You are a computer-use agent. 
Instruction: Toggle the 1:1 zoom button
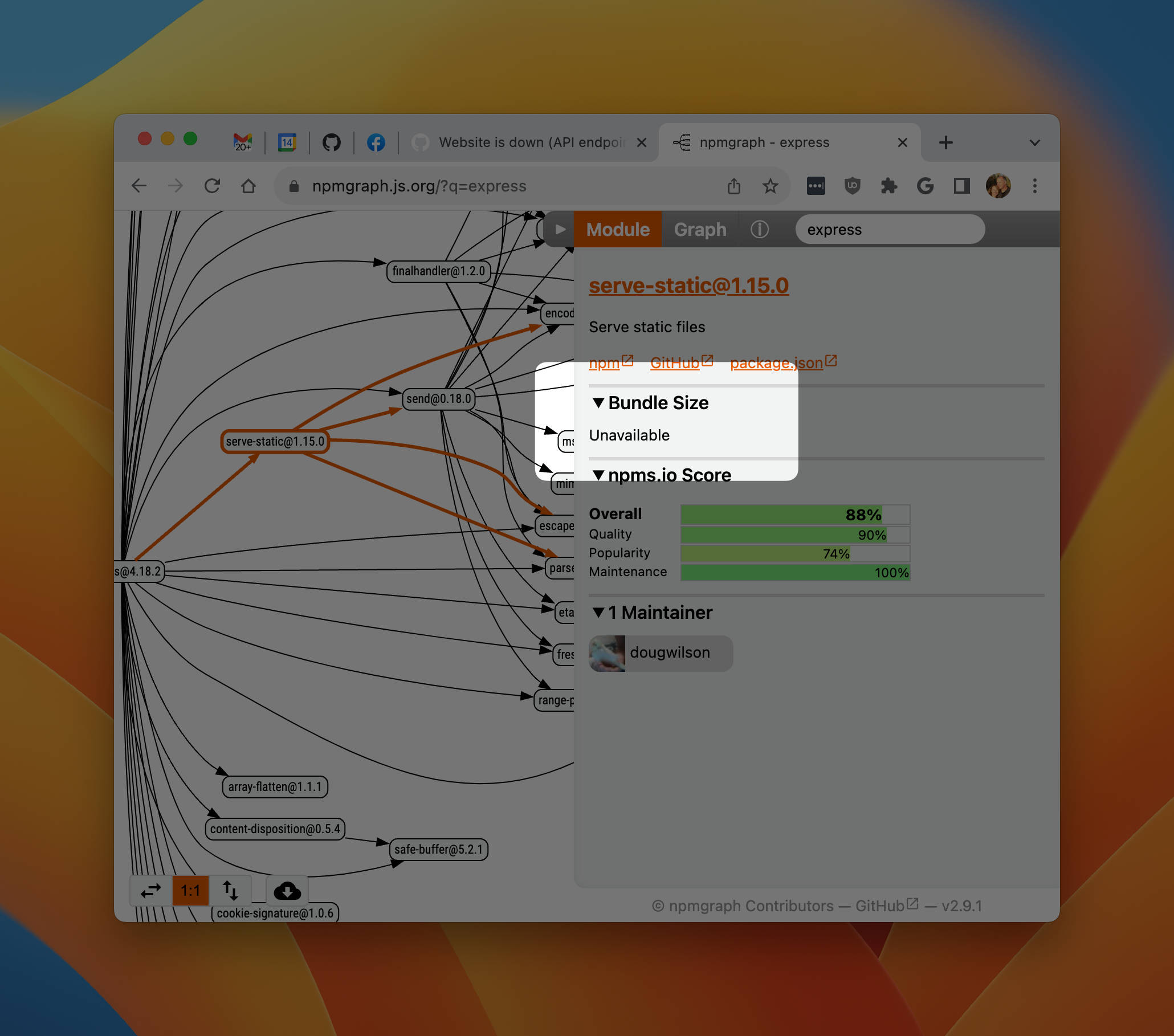190,890
